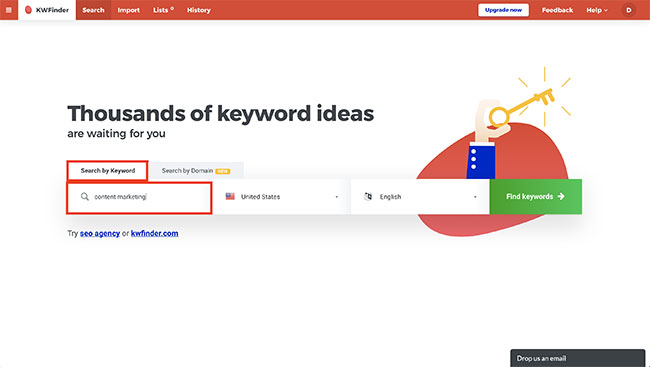
Task: Click the kwfinder.com suggestion link
Action: [155, 233]
